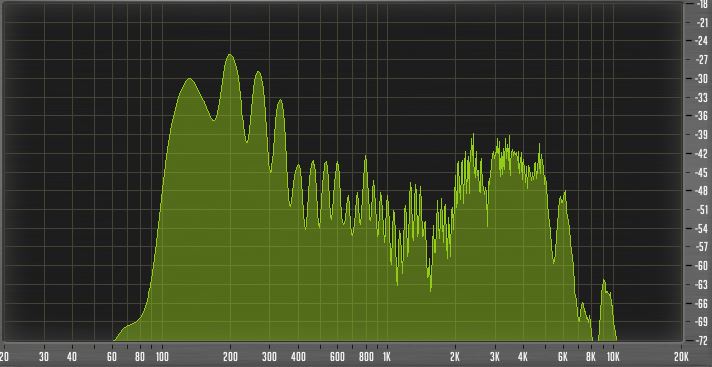Click the 20K frequency axis label
This screenshot has height=367, width=712.
point(681,356)
